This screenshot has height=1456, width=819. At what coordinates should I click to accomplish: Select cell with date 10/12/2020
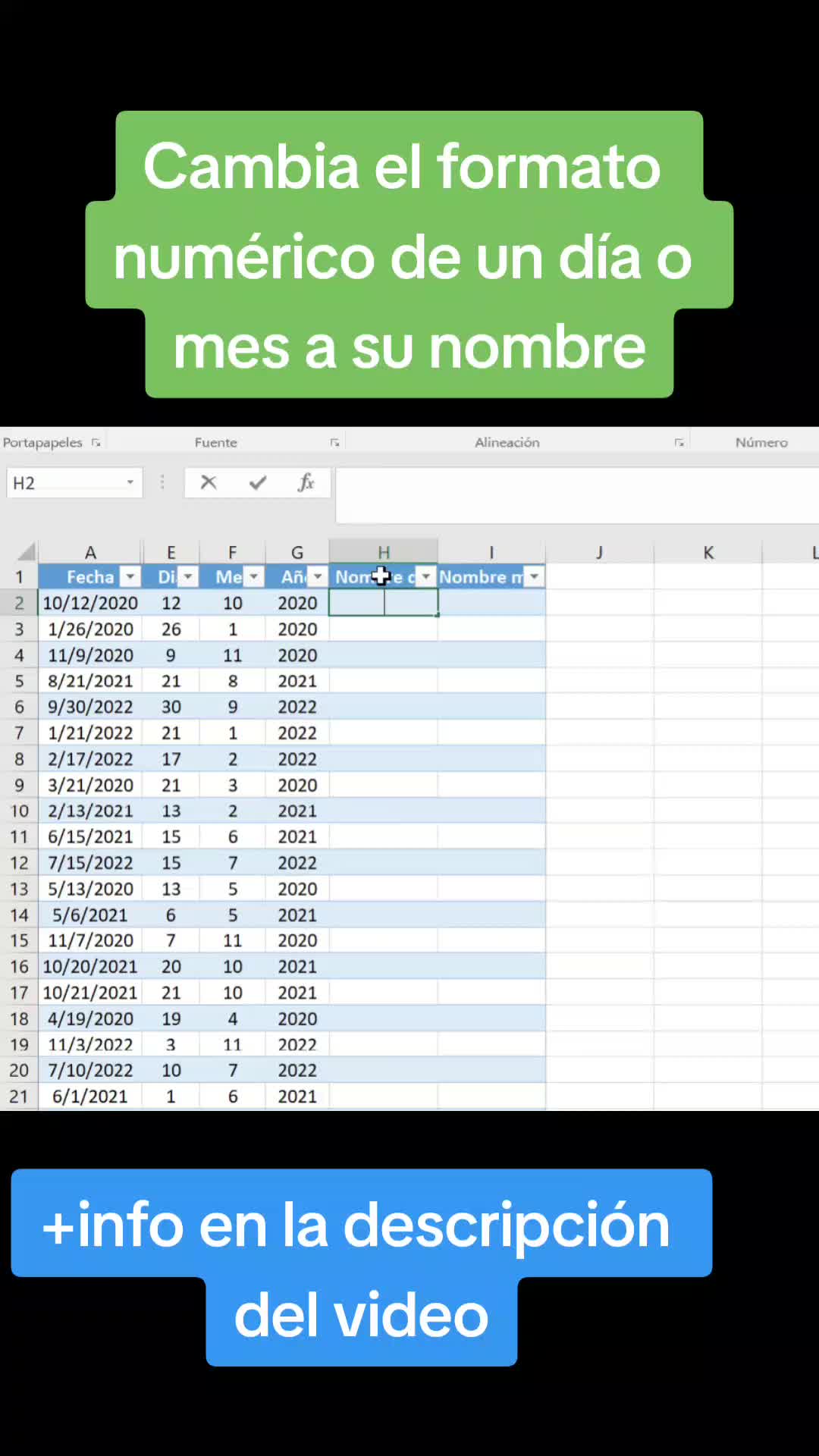90,603
